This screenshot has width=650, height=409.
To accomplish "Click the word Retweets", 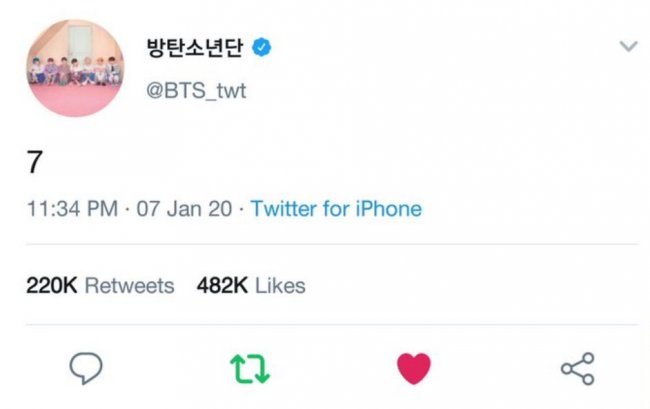I will pyautogui.click(x=129, y=286).
